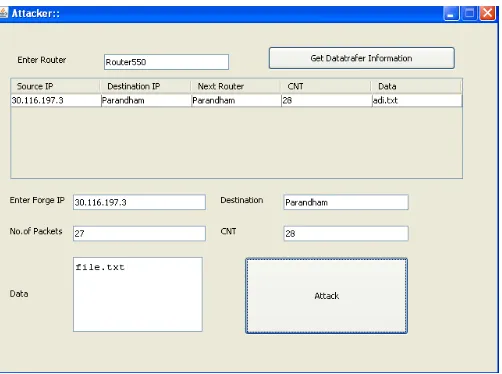Select the Destination IP column header
502x374 pixels.
(146, 86)
